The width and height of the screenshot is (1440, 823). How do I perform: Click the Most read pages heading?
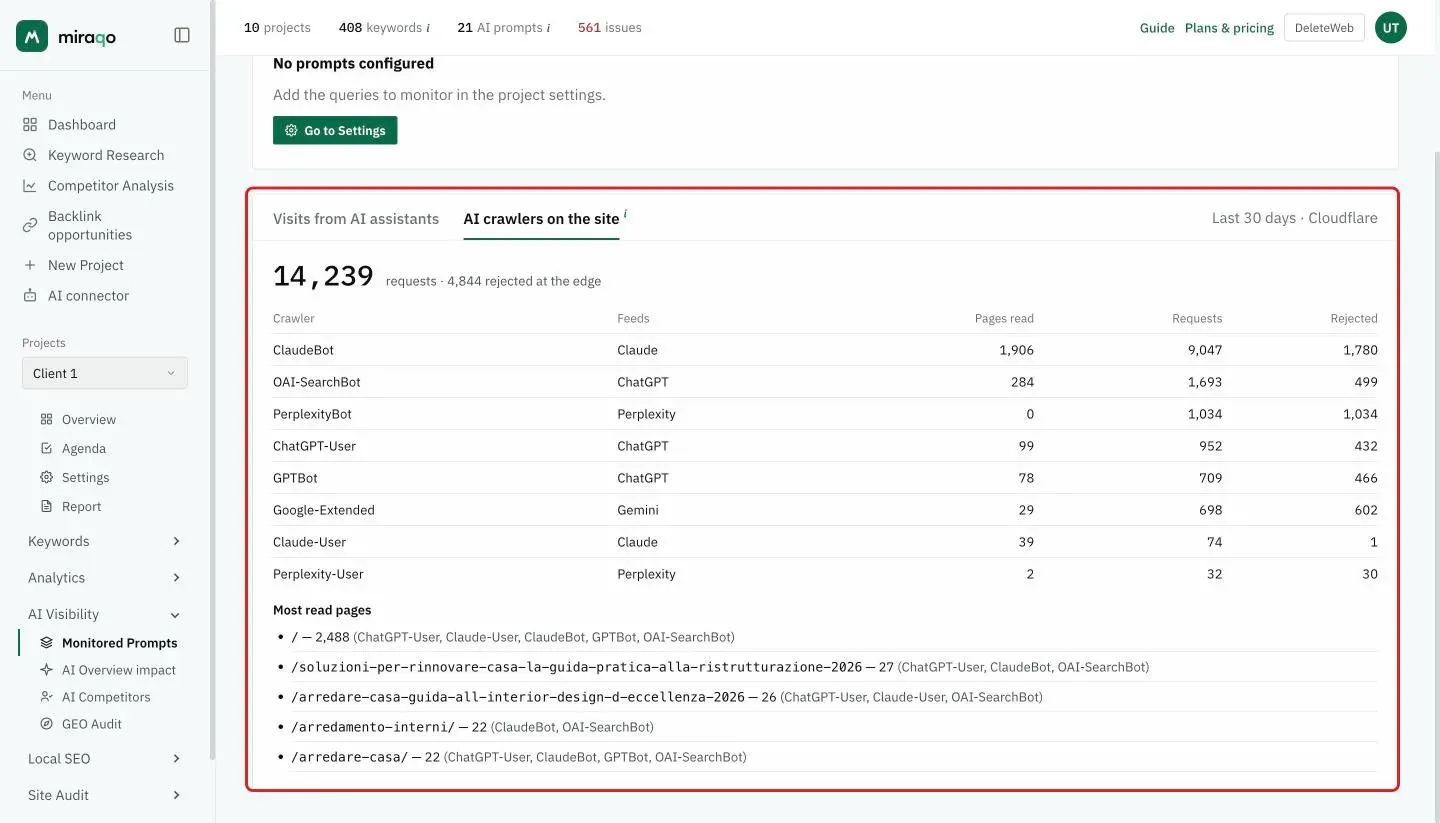(322, 610)
